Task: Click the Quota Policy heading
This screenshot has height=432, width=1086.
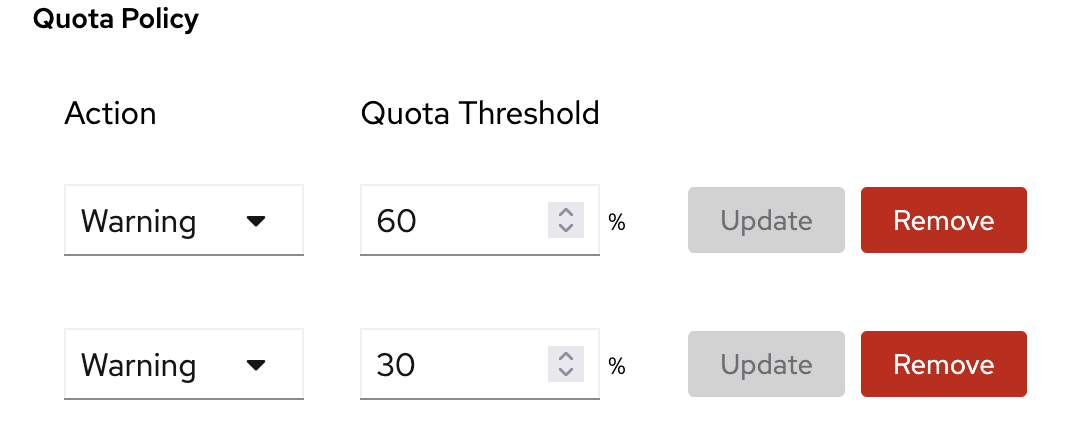Action: tap(116, 19)
